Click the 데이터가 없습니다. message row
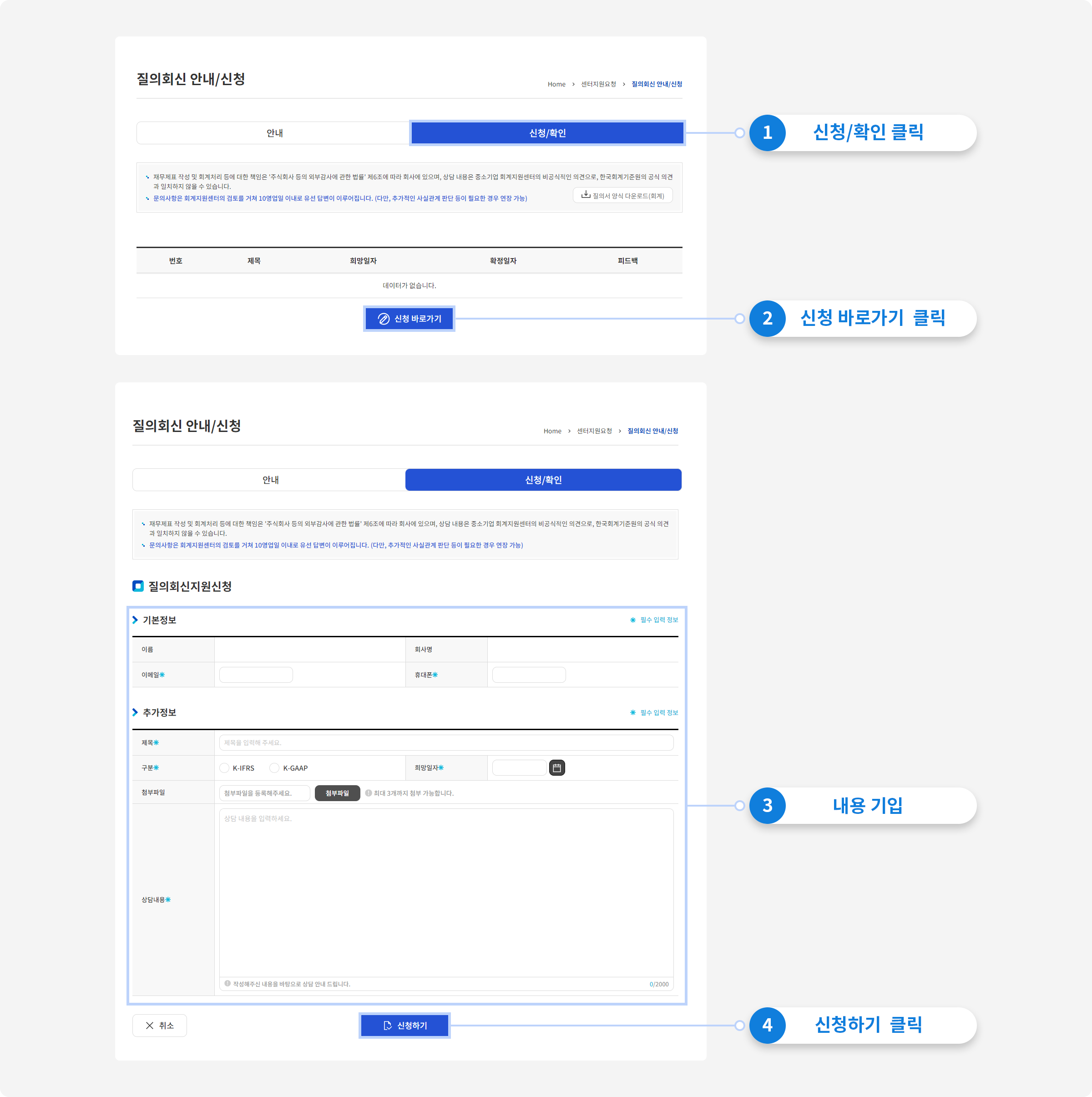The height and width of the screenshot is (1097, 1092). [409, 285]
